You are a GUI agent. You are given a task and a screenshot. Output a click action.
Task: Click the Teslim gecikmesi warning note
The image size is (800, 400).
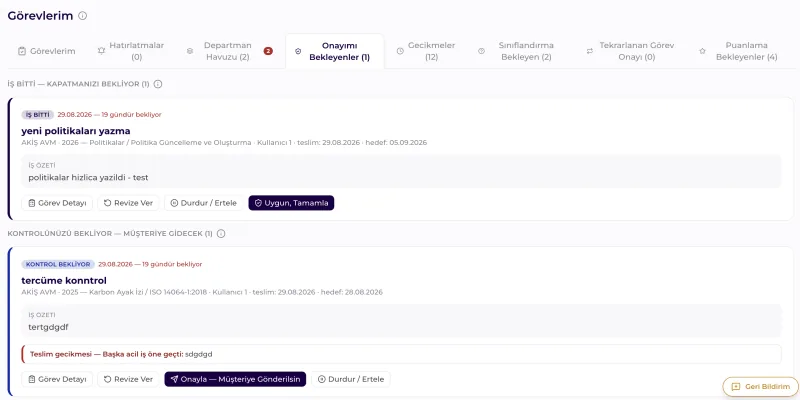(401, 354)
